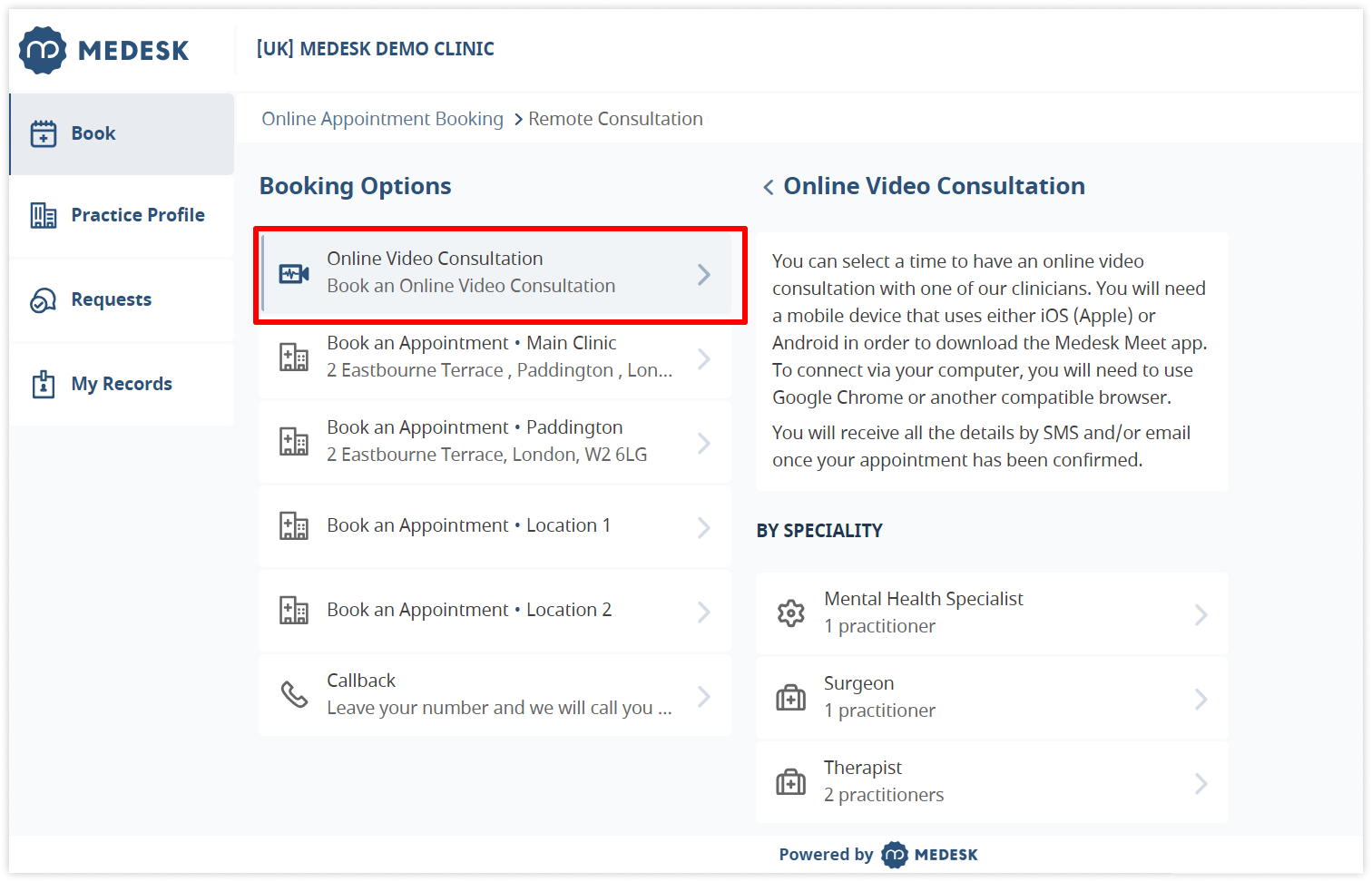
Task: Click the building icon beside Location 2
Action: 294,611
